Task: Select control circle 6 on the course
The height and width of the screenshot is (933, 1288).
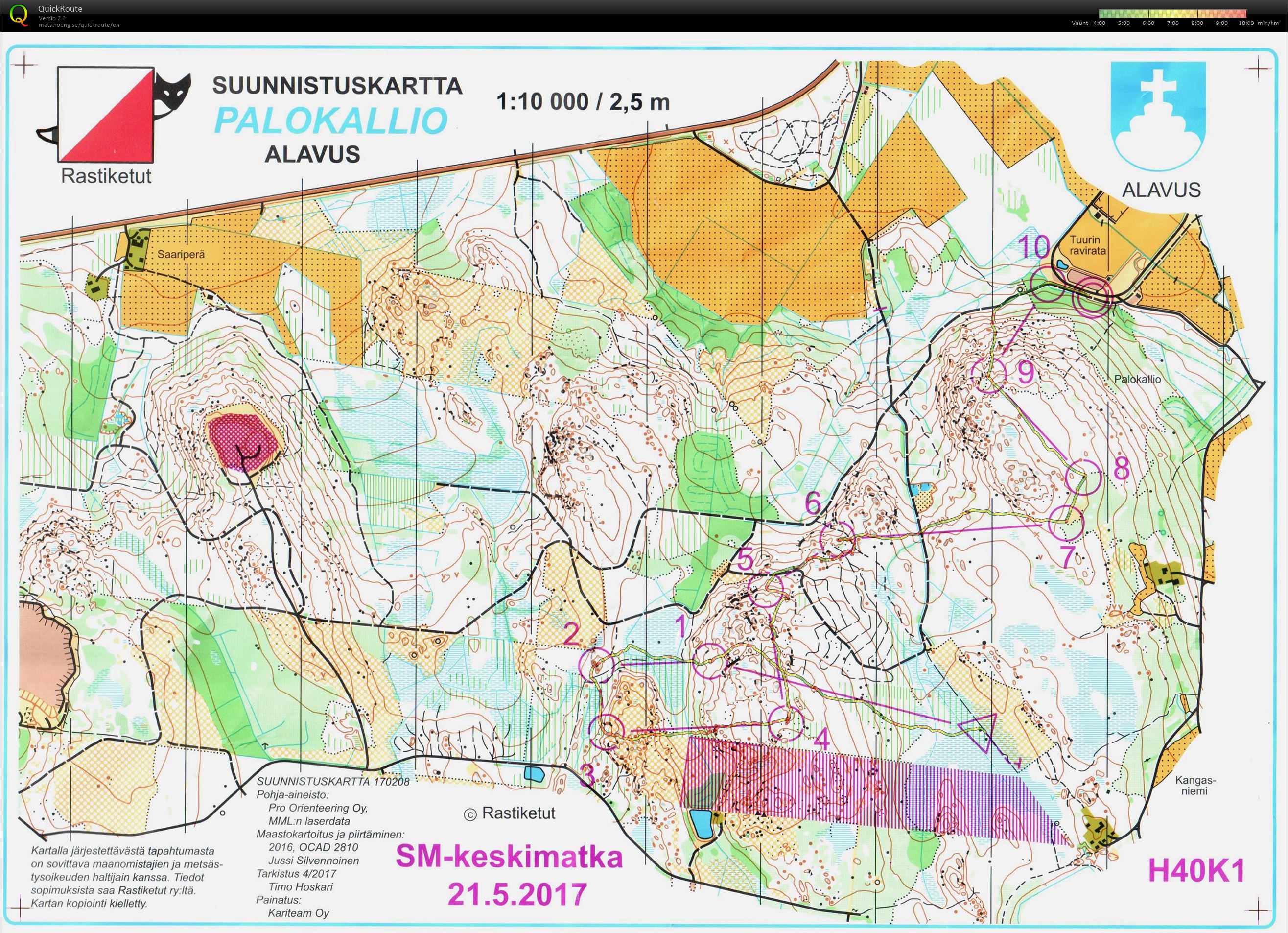Action: 838,539
